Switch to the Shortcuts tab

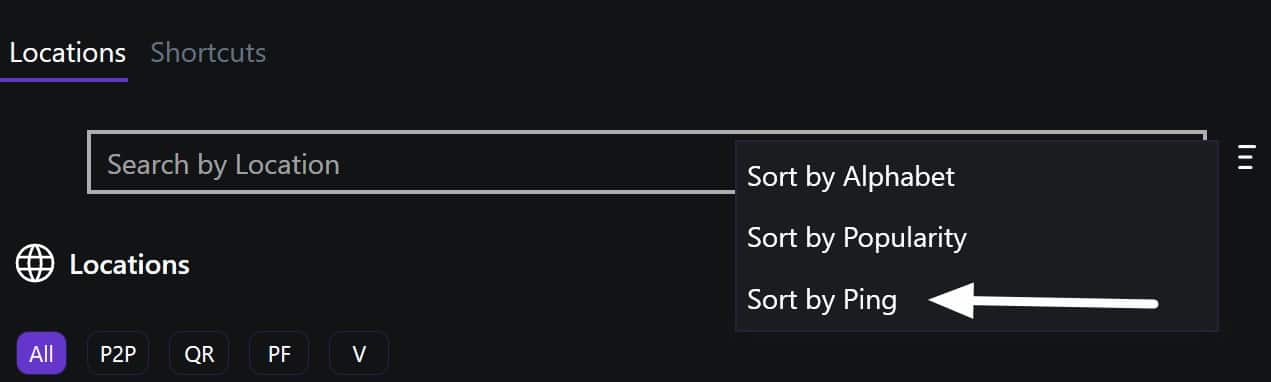pos(208,52)
